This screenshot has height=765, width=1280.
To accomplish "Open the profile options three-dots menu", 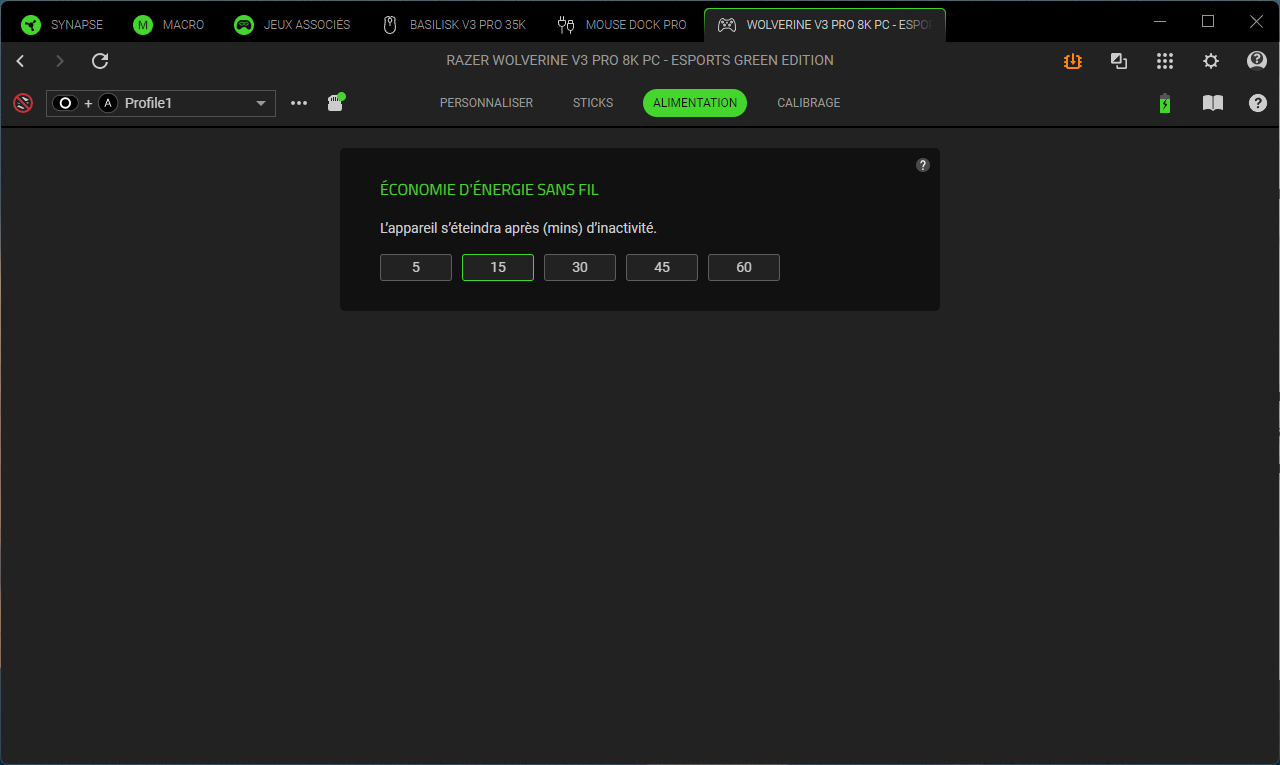I will pyautogui.click(x=299, y=103).
